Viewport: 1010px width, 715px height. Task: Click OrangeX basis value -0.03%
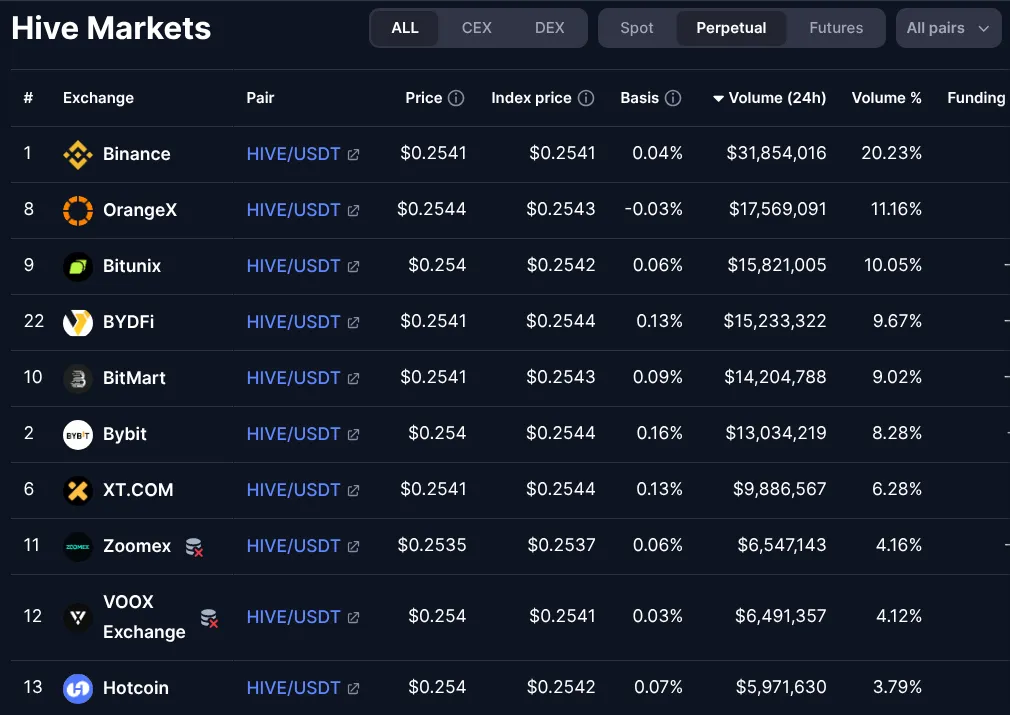[x=654, y=209]
